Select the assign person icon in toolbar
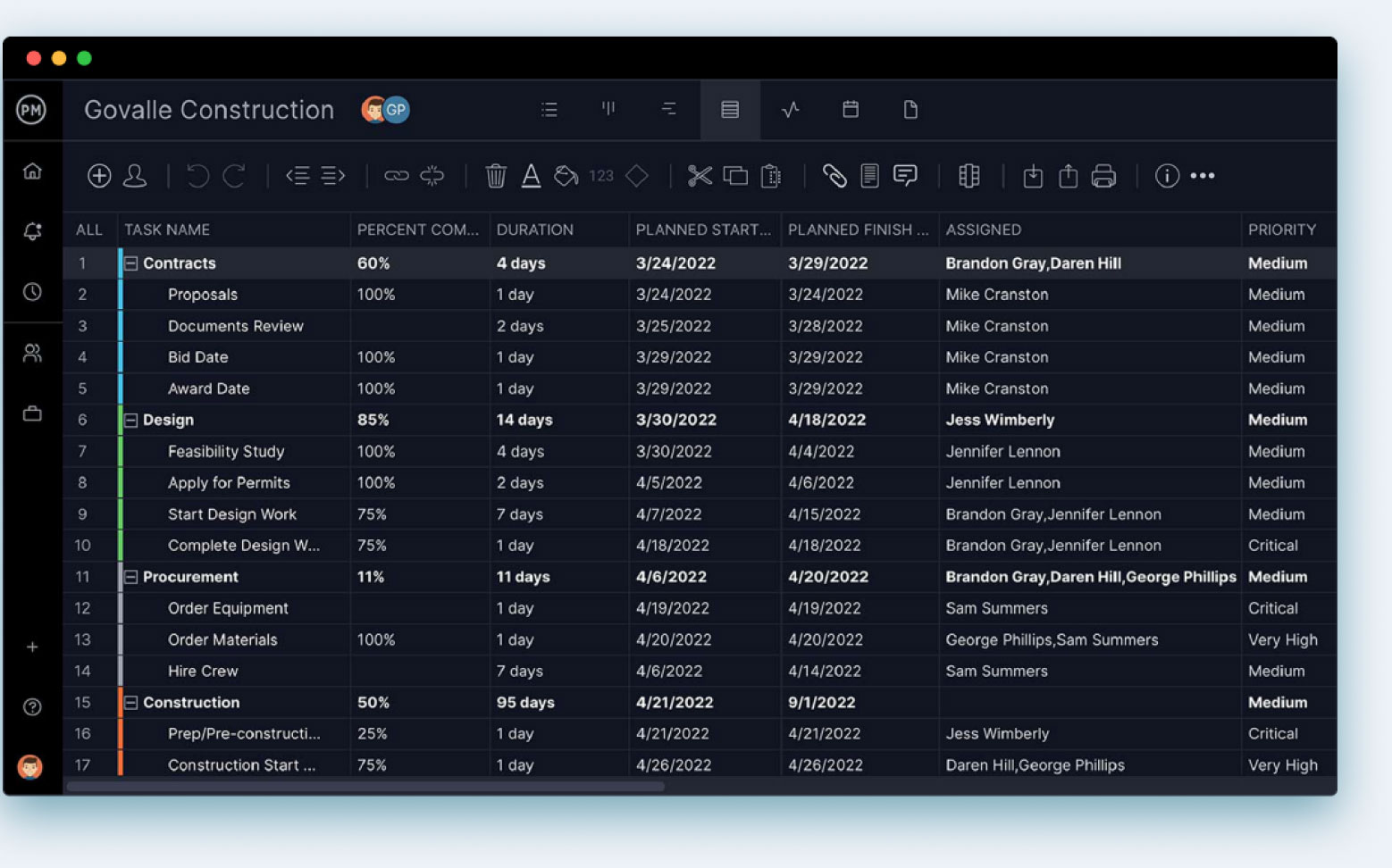Viewport: 1392px width, 868px height. pos(136,176)
